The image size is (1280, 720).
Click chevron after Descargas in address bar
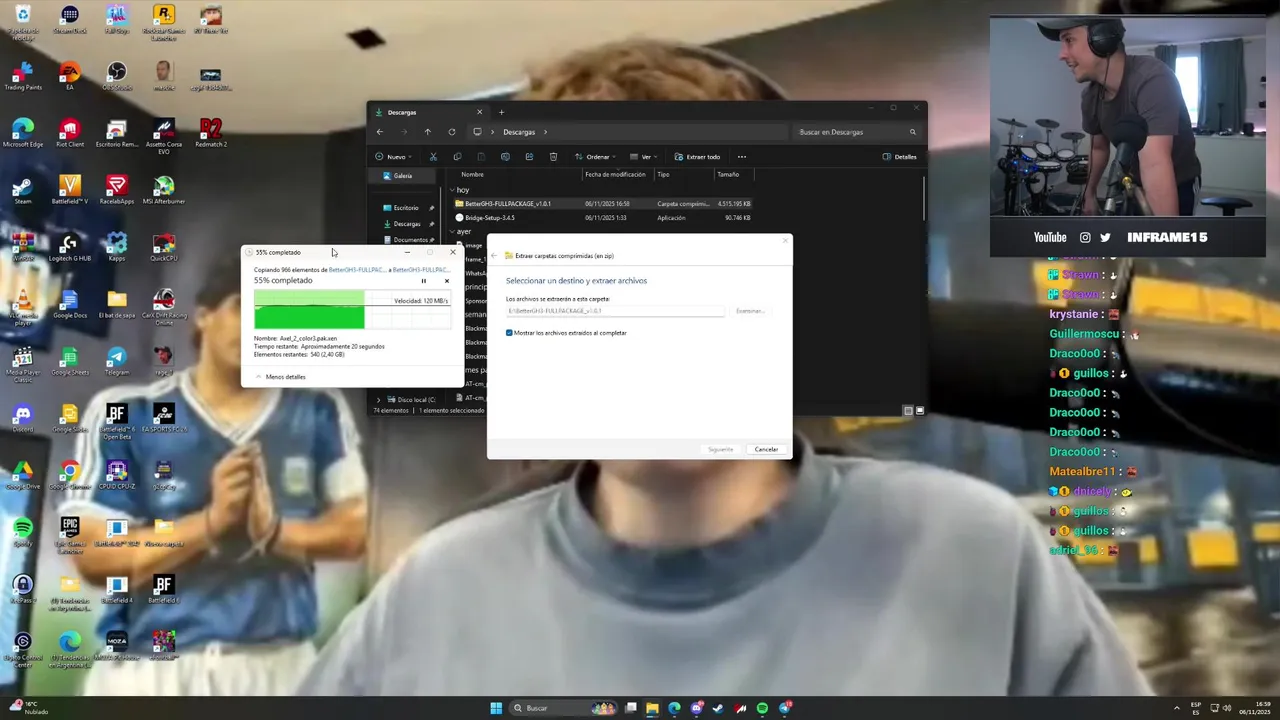tap(545, 132)
